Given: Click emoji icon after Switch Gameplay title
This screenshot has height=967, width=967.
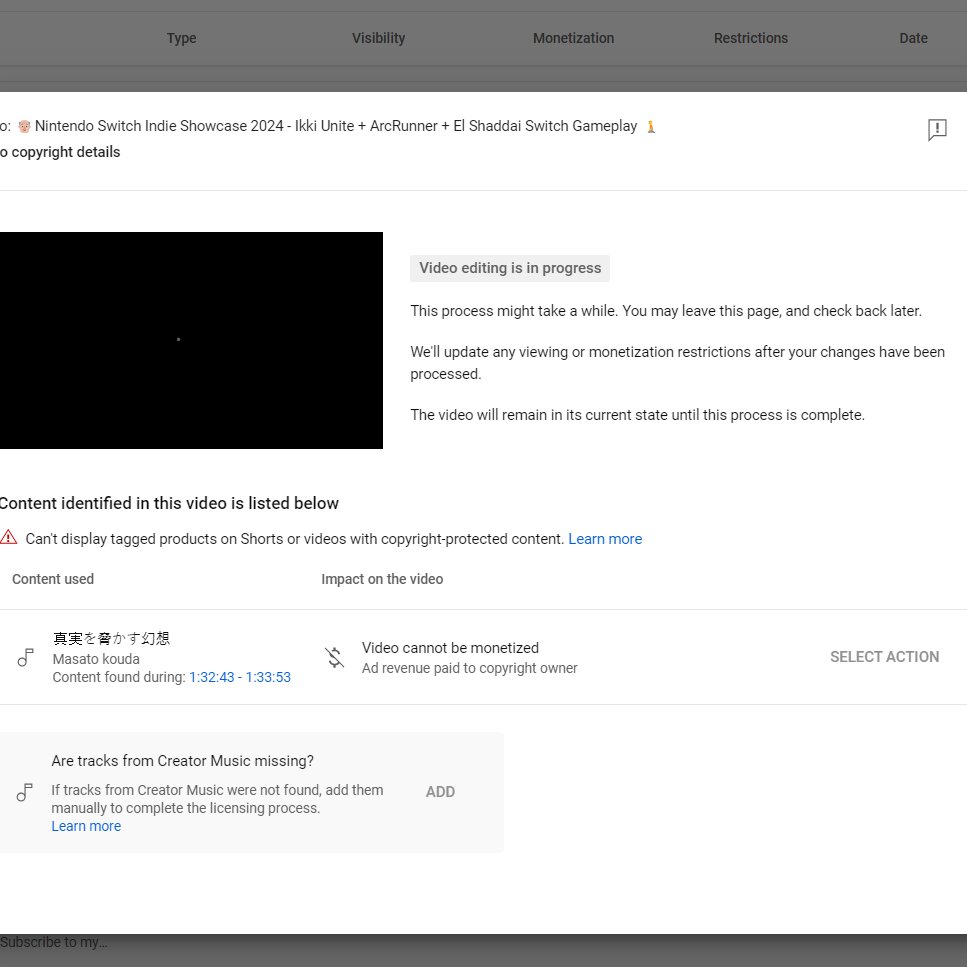Looking at the screenshot, I should pos(651,127).
